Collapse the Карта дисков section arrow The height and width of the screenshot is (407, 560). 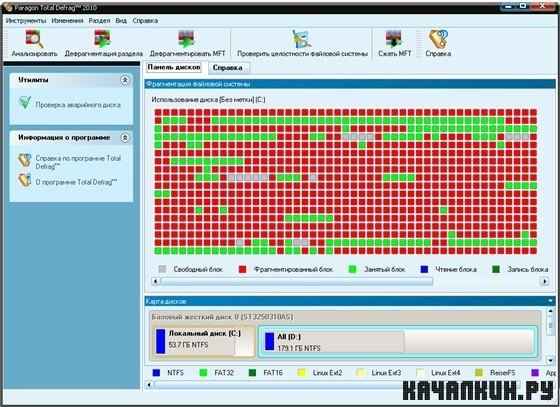coord(550,301)
